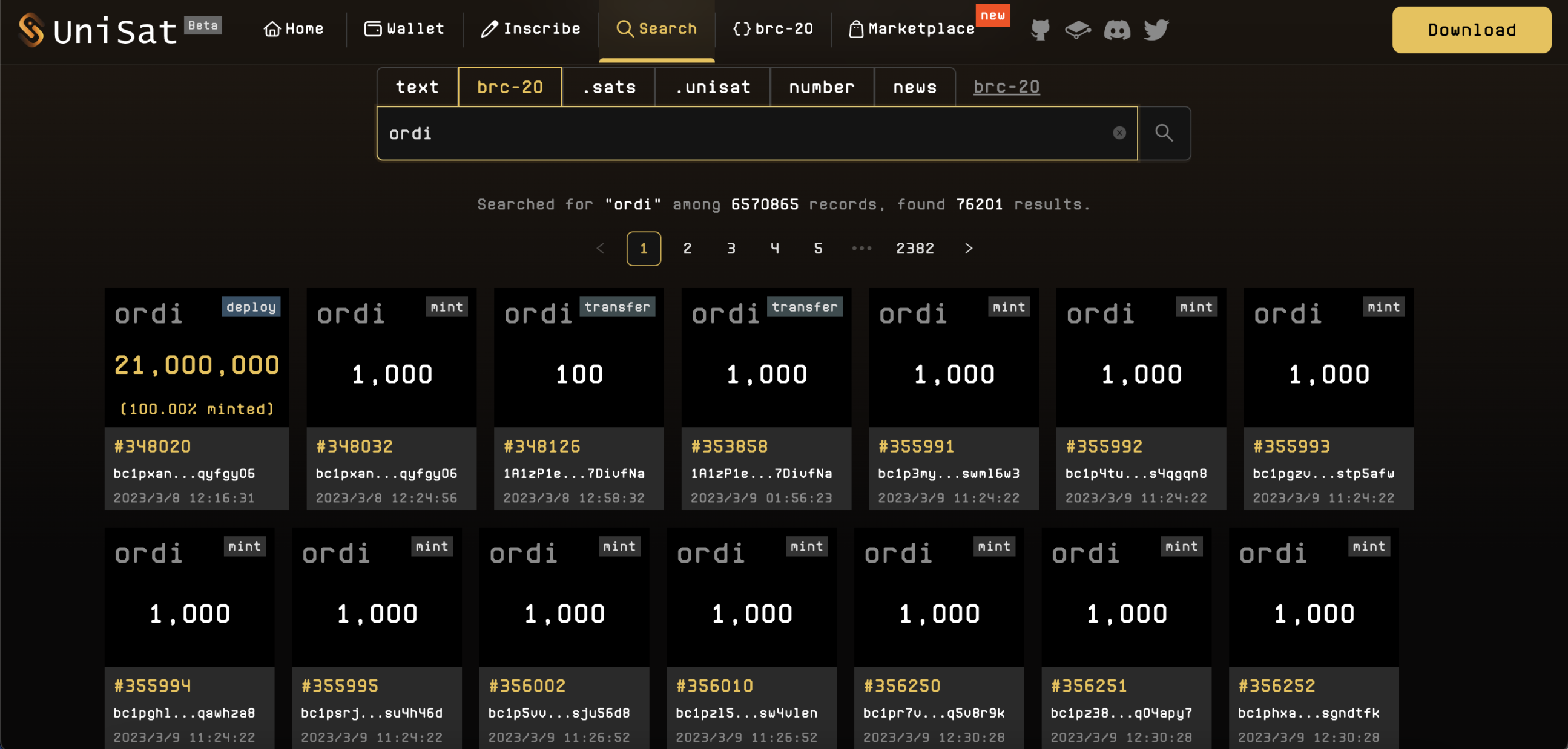Go to results page 3
This screenshot has height=749, width=1568.
(731, 248)
